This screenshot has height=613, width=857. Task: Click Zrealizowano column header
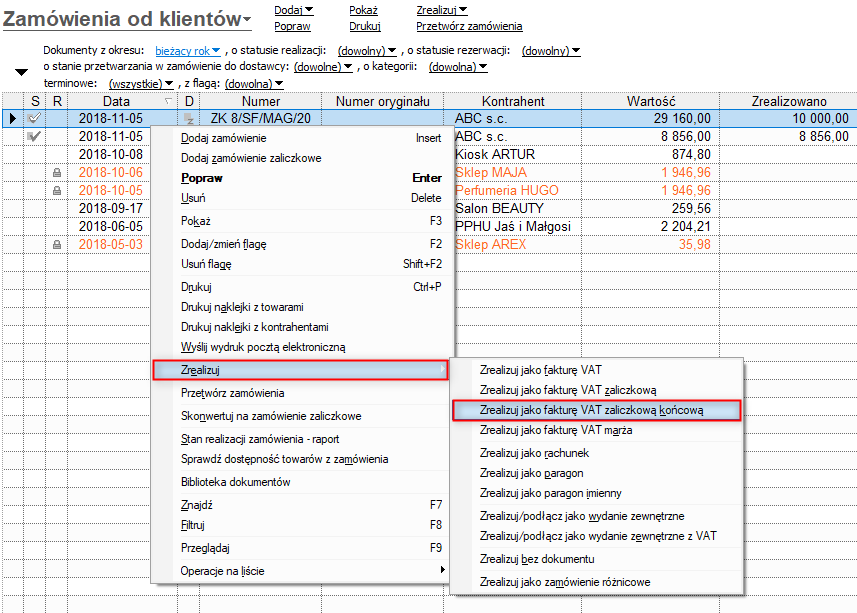788,101
